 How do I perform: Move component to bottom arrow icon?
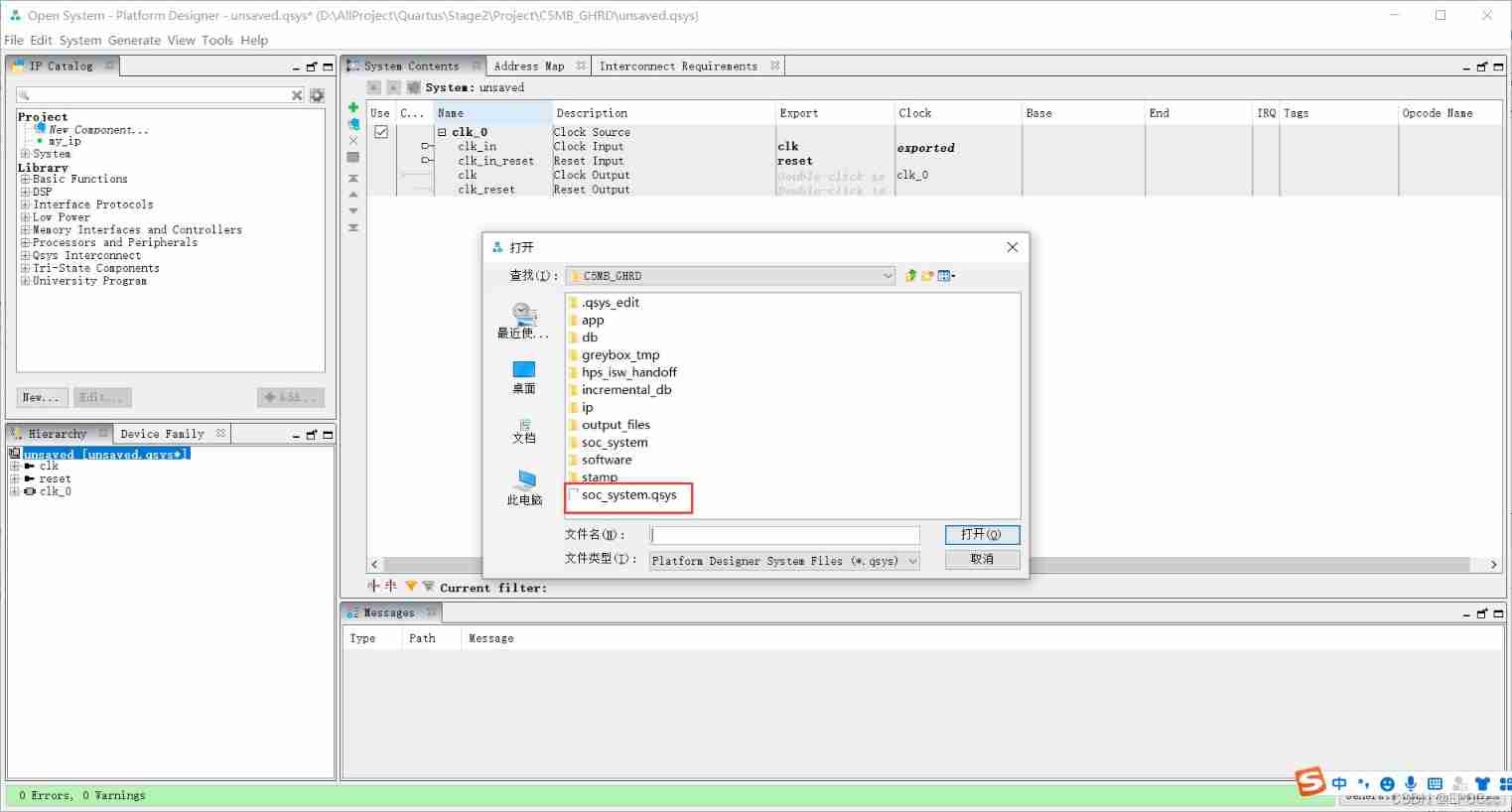coord(352,228)
